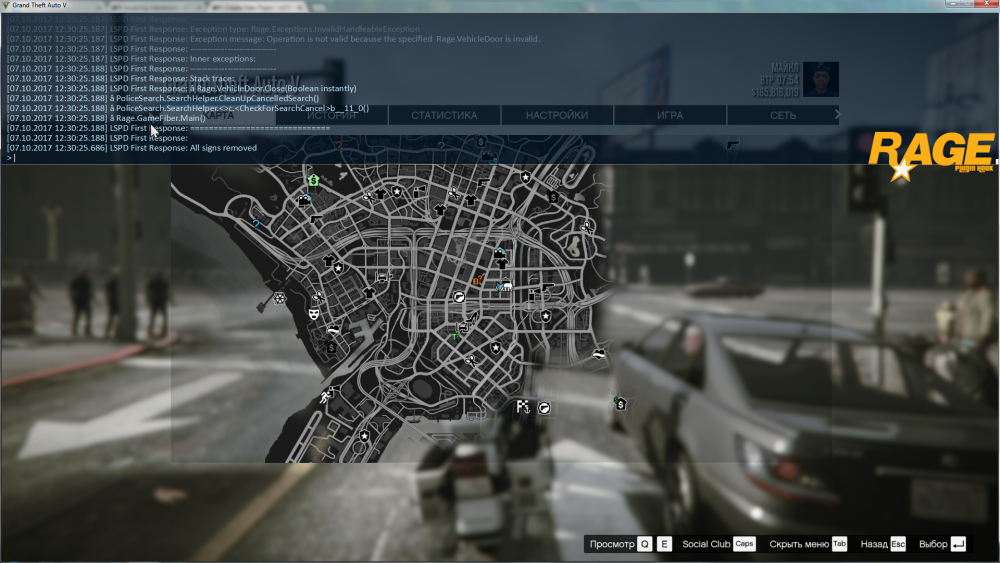Click the green T? mission marker
The width and height of the screenshot is (1000, 563).
pos(456,335)
